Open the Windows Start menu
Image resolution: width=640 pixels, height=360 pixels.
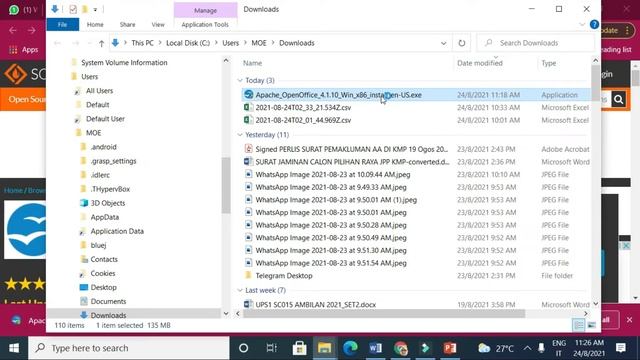(14, 348)
